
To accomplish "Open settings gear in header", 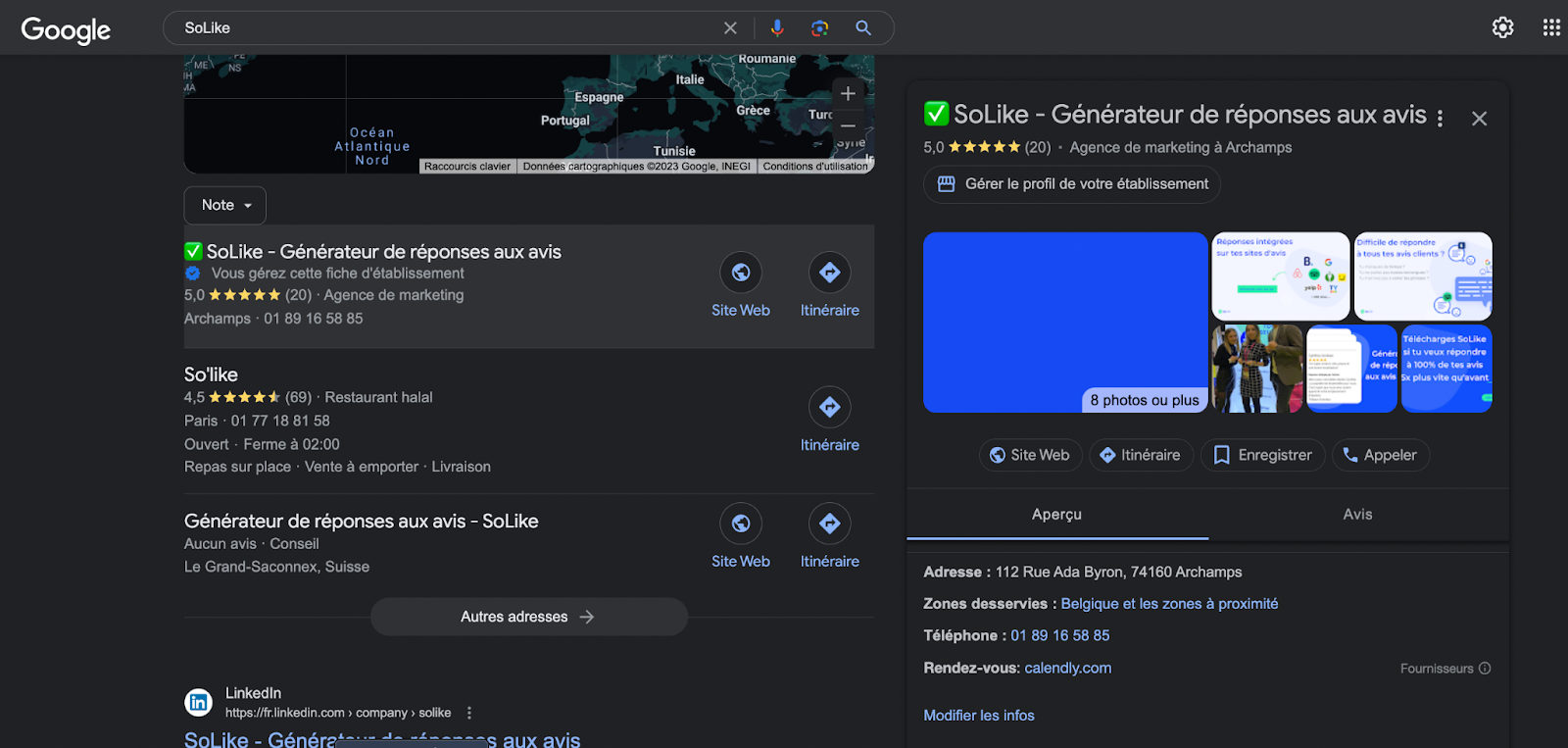I will (1502, 27).
